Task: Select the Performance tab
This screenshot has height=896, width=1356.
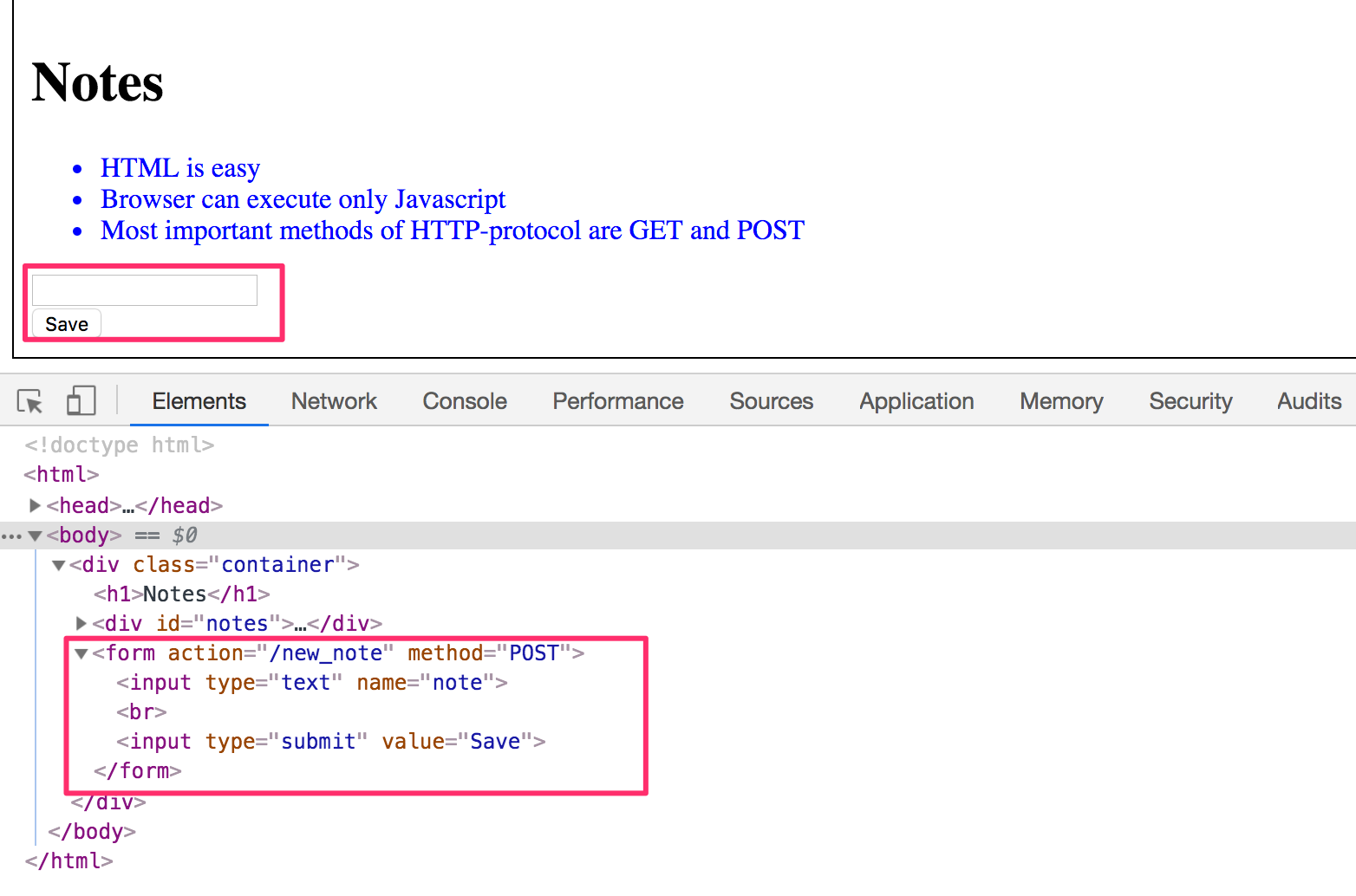Action: point(618,401)
